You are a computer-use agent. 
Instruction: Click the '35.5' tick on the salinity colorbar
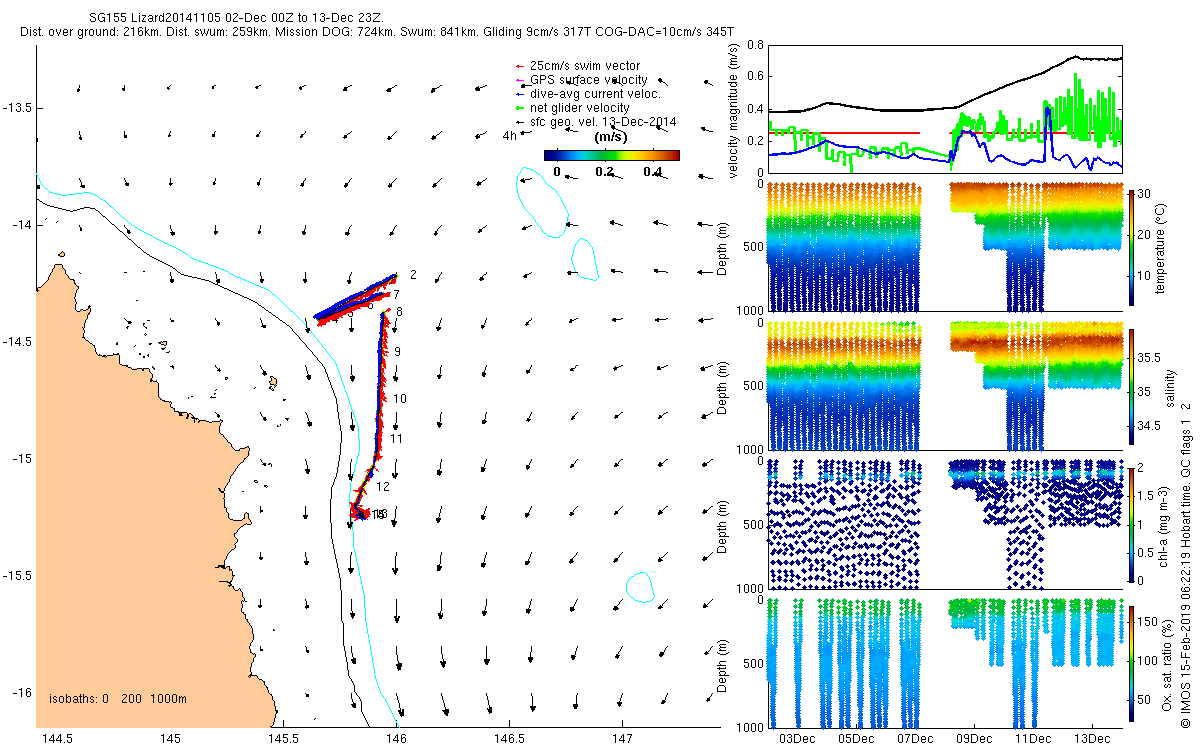pyautogui.click(x=1151, y=356)
